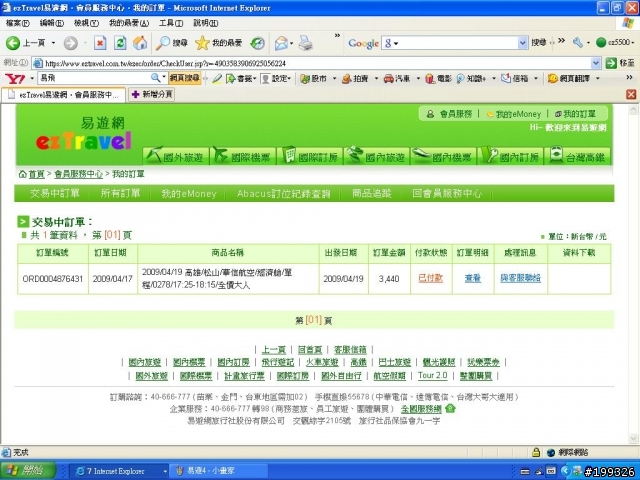Viewport: 640px width, 480px height.
Task: Click the Yahoo Y! toolbar logo
Action: (15, 78)
